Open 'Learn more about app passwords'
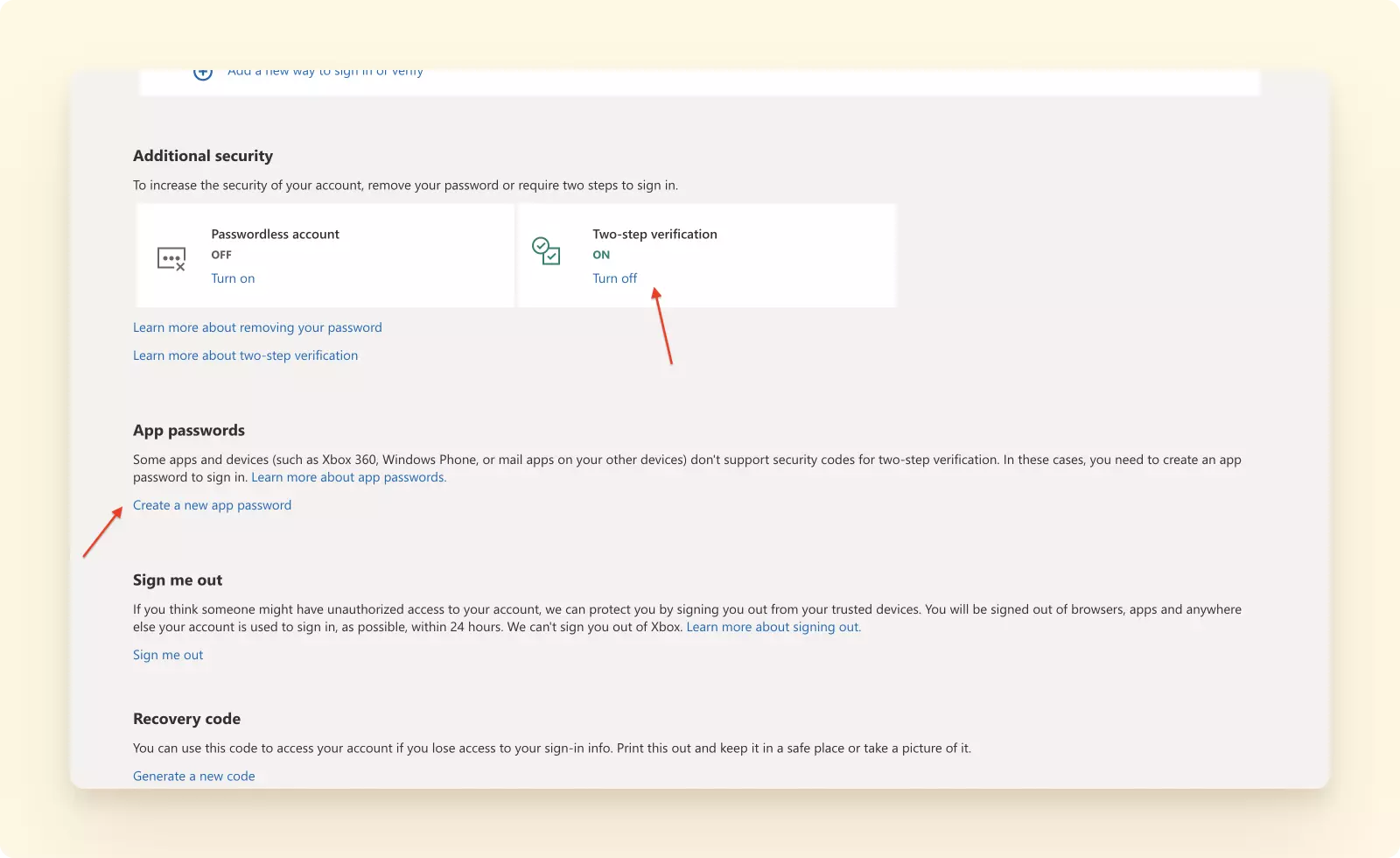 (x=347, y=476)
